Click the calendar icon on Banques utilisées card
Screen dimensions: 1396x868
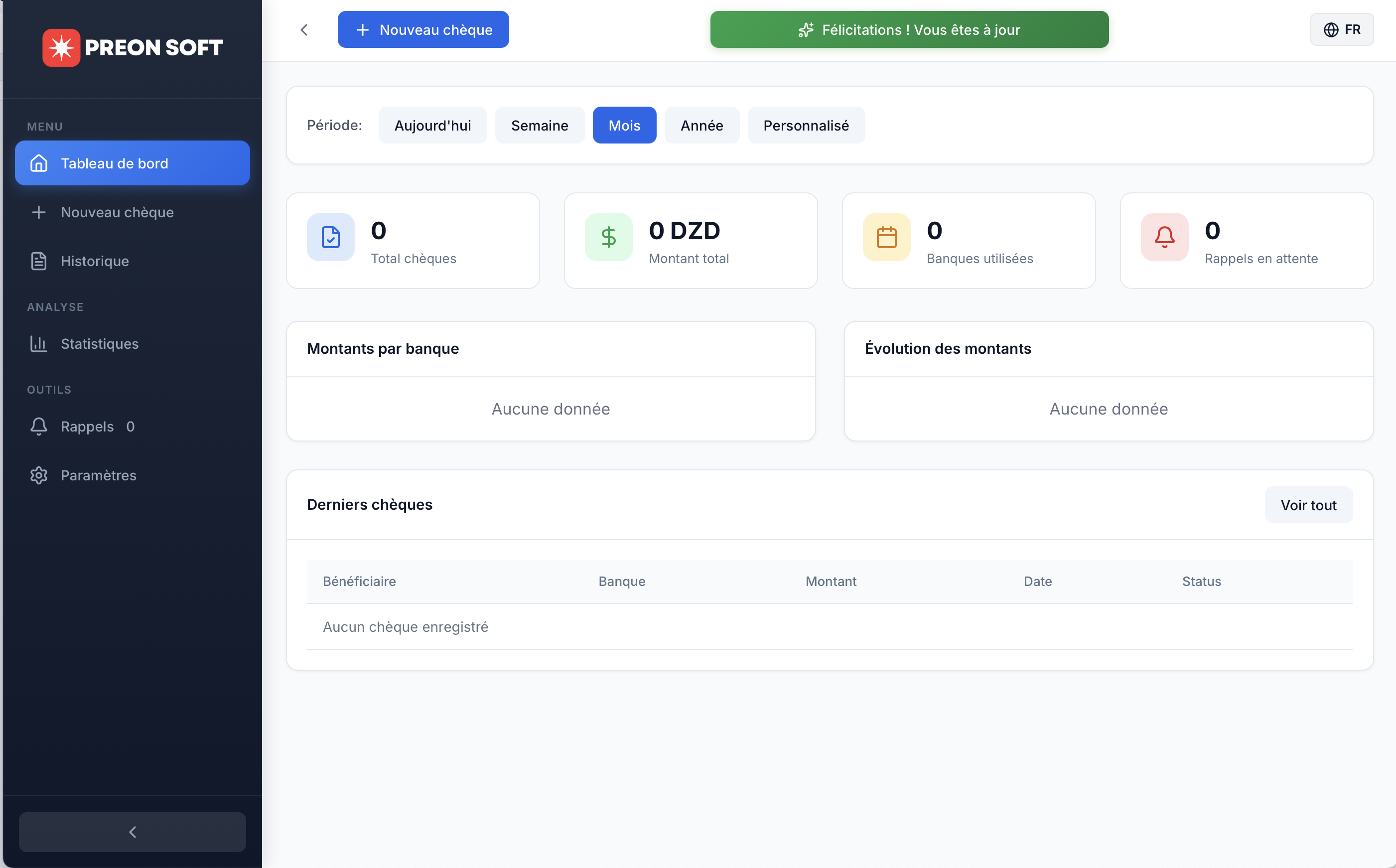point(886,237)
